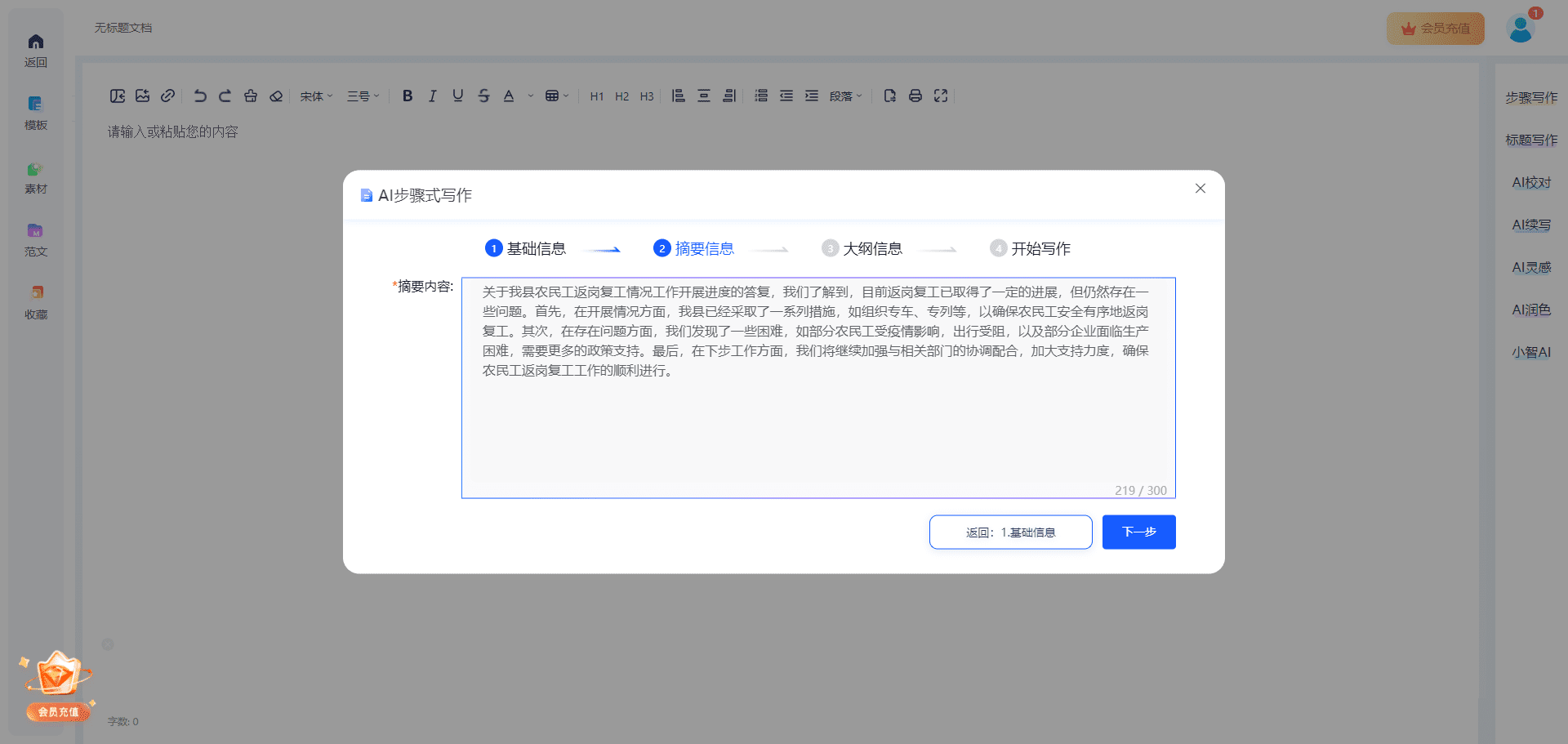Select AI续写 in right sidebar
Screen dimensions: 1568x744
point(1531,225)
